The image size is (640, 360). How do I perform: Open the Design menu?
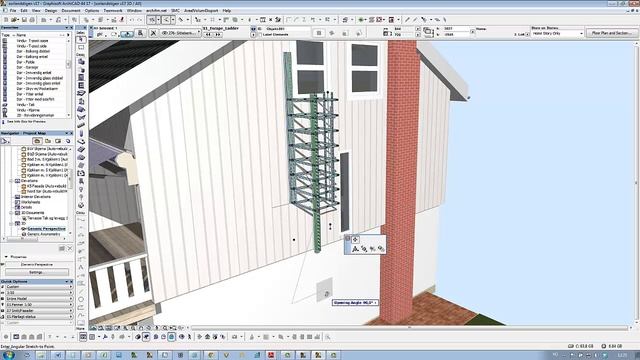[51, 11]
